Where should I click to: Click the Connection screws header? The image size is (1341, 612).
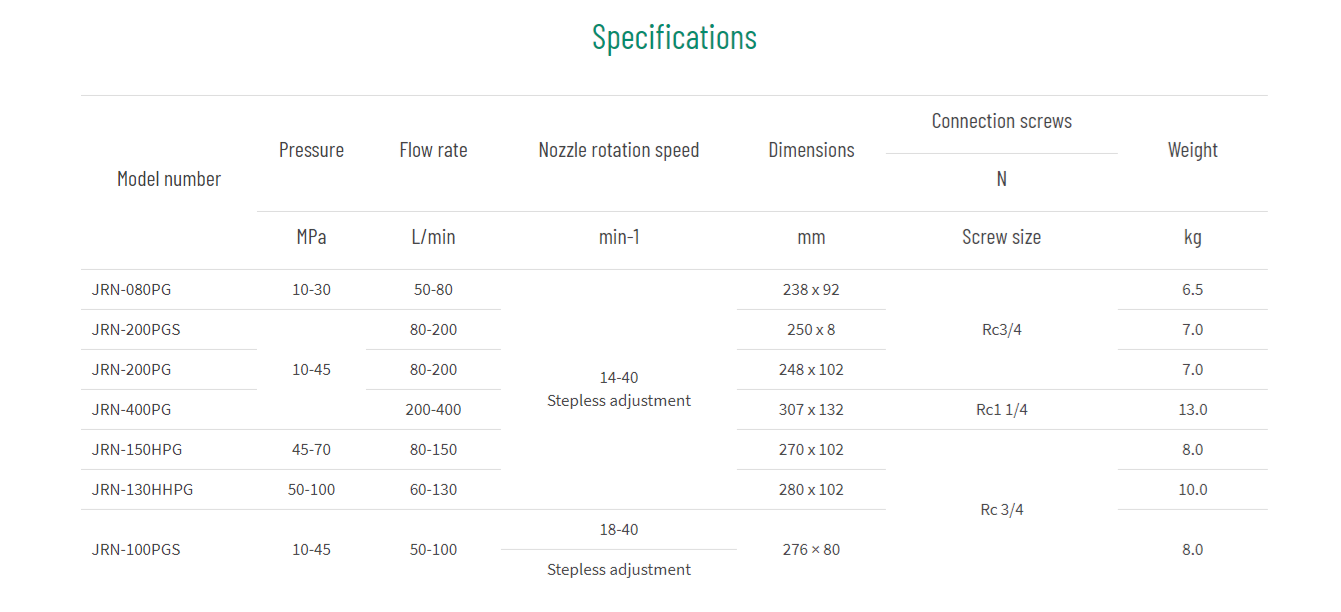[1001, 121]
